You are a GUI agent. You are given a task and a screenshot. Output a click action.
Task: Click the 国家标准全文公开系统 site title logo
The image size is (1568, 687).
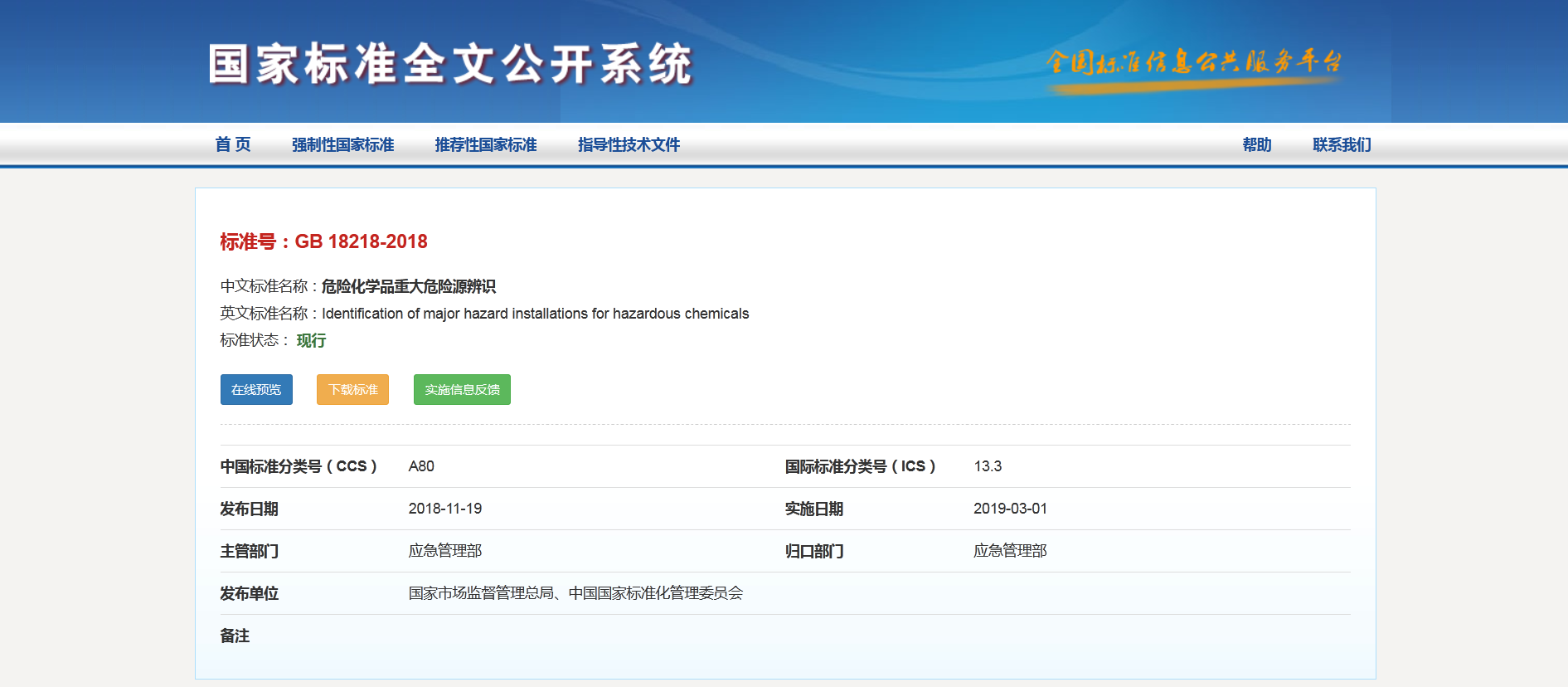[449, 64]
